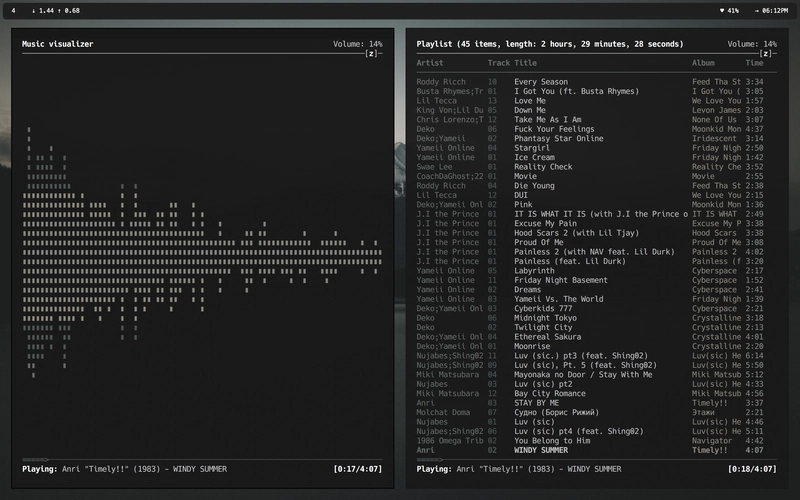The width and height of the screenshot is (800, 500).
Task: Click artist "Molchat Doma" in the playlist
Action: coord(443,412)
